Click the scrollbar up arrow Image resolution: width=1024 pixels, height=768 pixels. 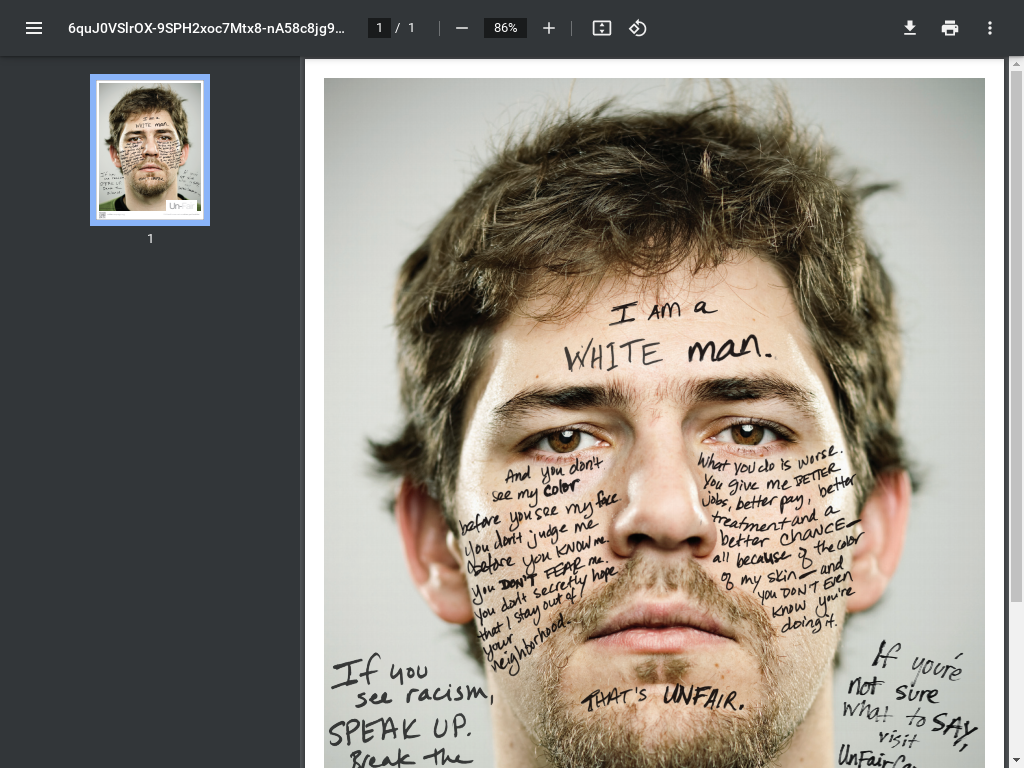(x=1016, y=63)
